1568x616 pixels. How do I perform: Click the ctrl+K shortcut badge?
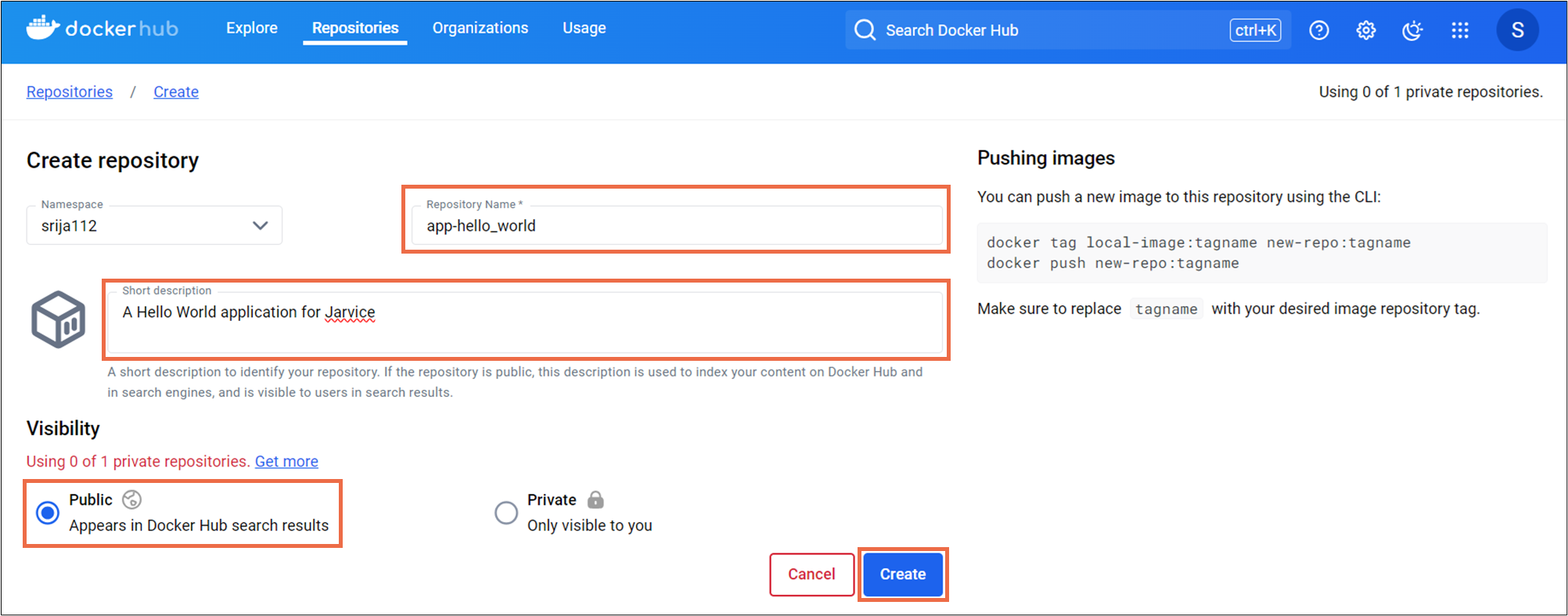point(1255,31)
